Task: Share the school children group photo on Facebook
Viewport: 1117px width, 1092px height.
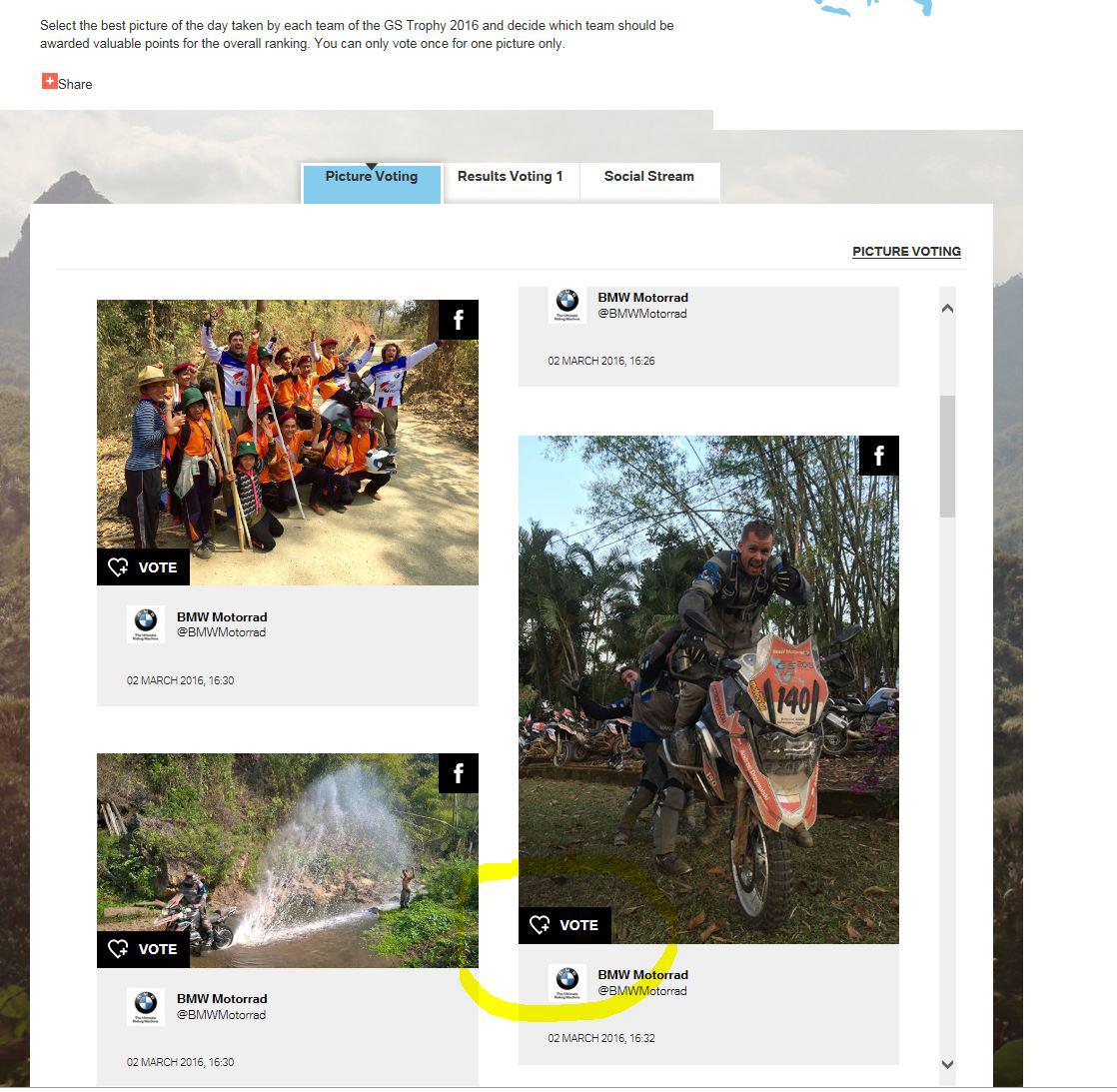Action: (459, 321)
